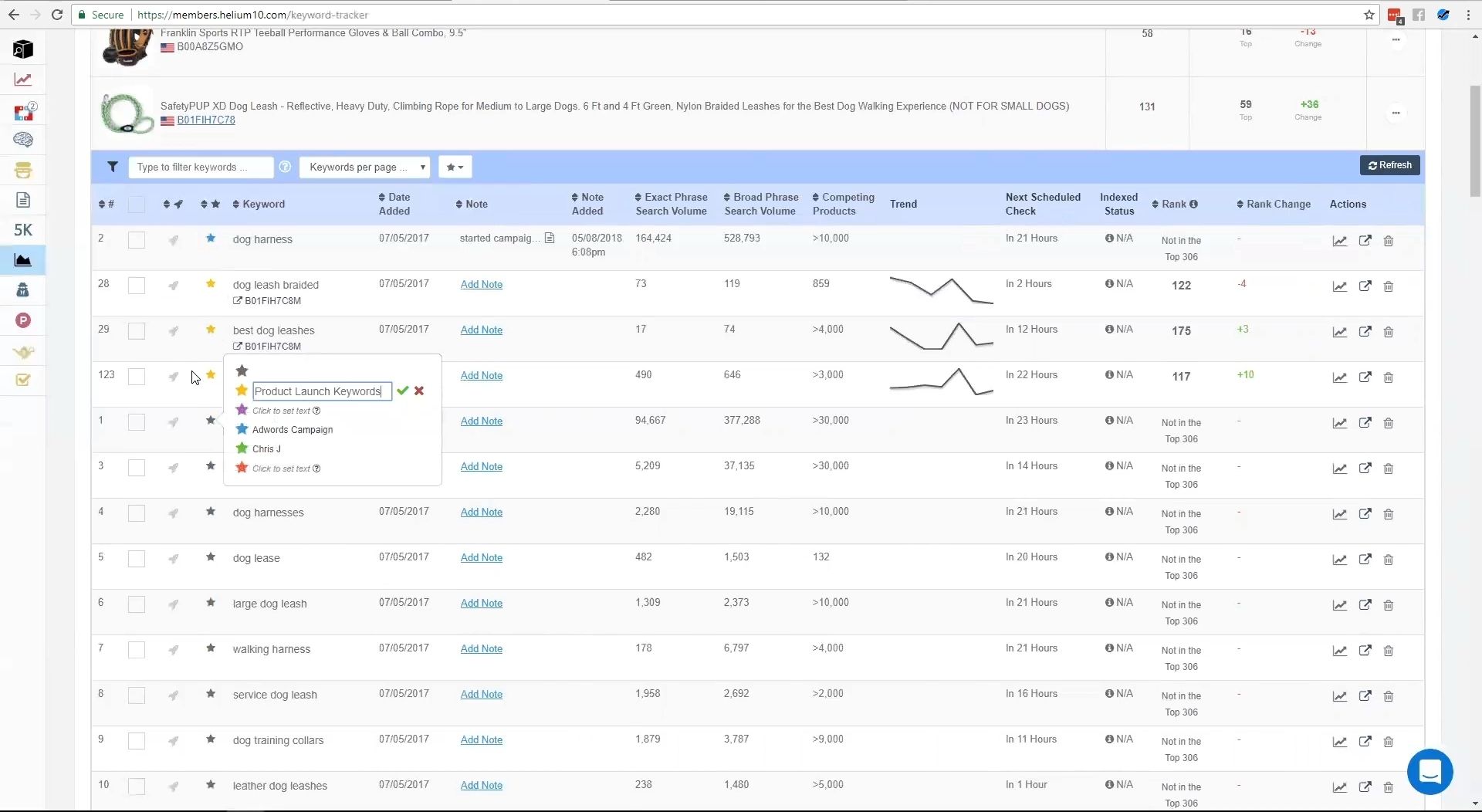Tick checkbox for dog lease row
The image size is (1482, 812).
[x=137, y=559]
